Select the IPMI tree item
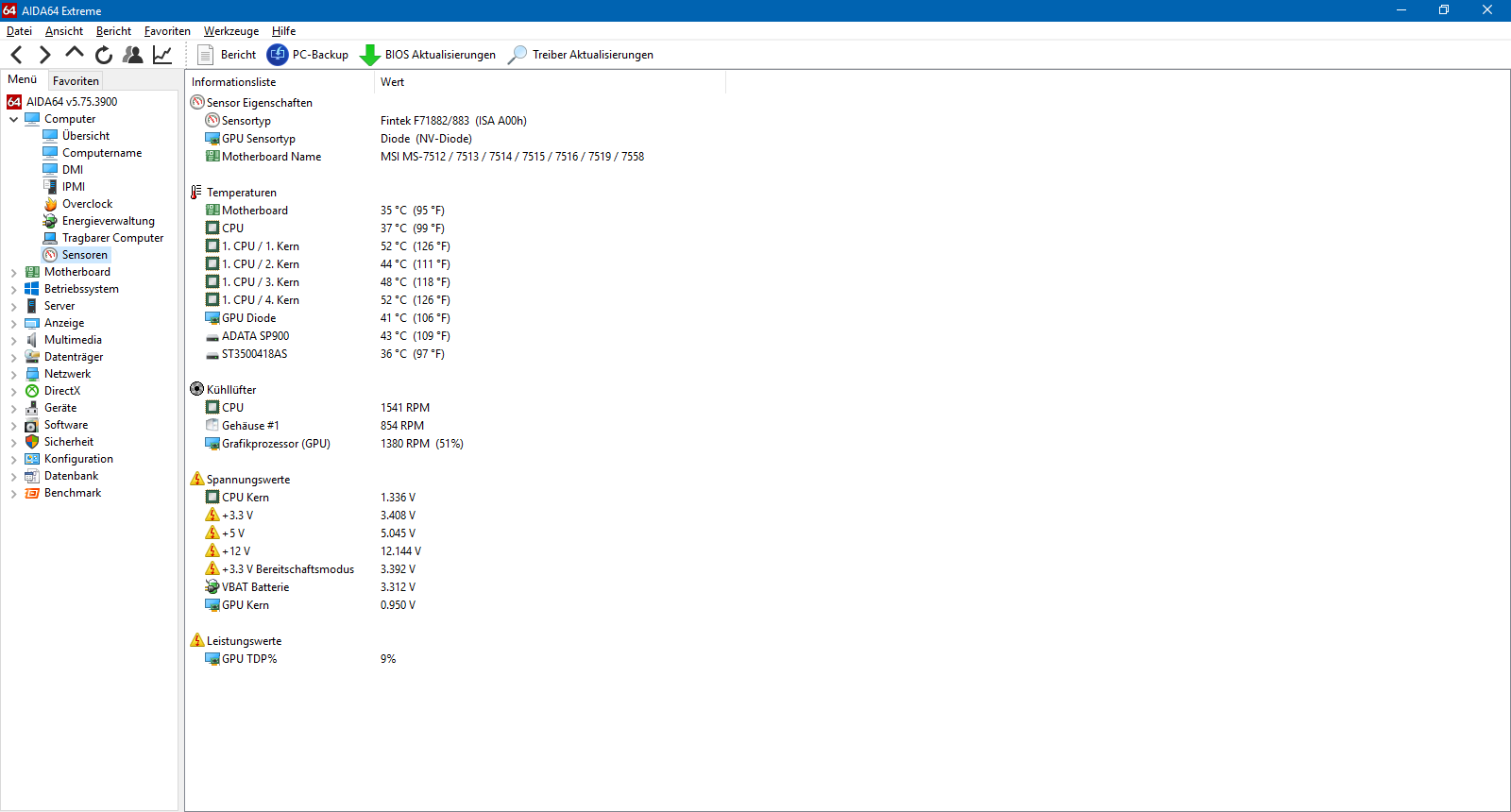 click(x=74, y=187)
